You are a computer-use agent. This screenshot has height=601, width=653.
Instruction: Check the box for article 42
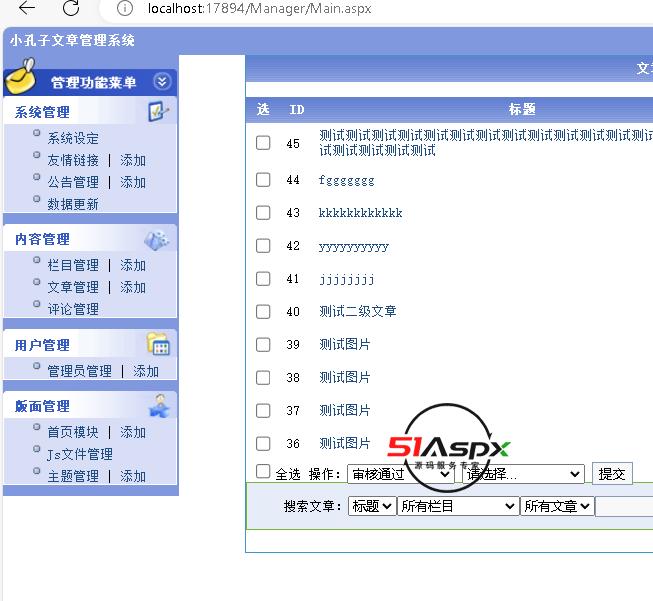pos(263,246)
